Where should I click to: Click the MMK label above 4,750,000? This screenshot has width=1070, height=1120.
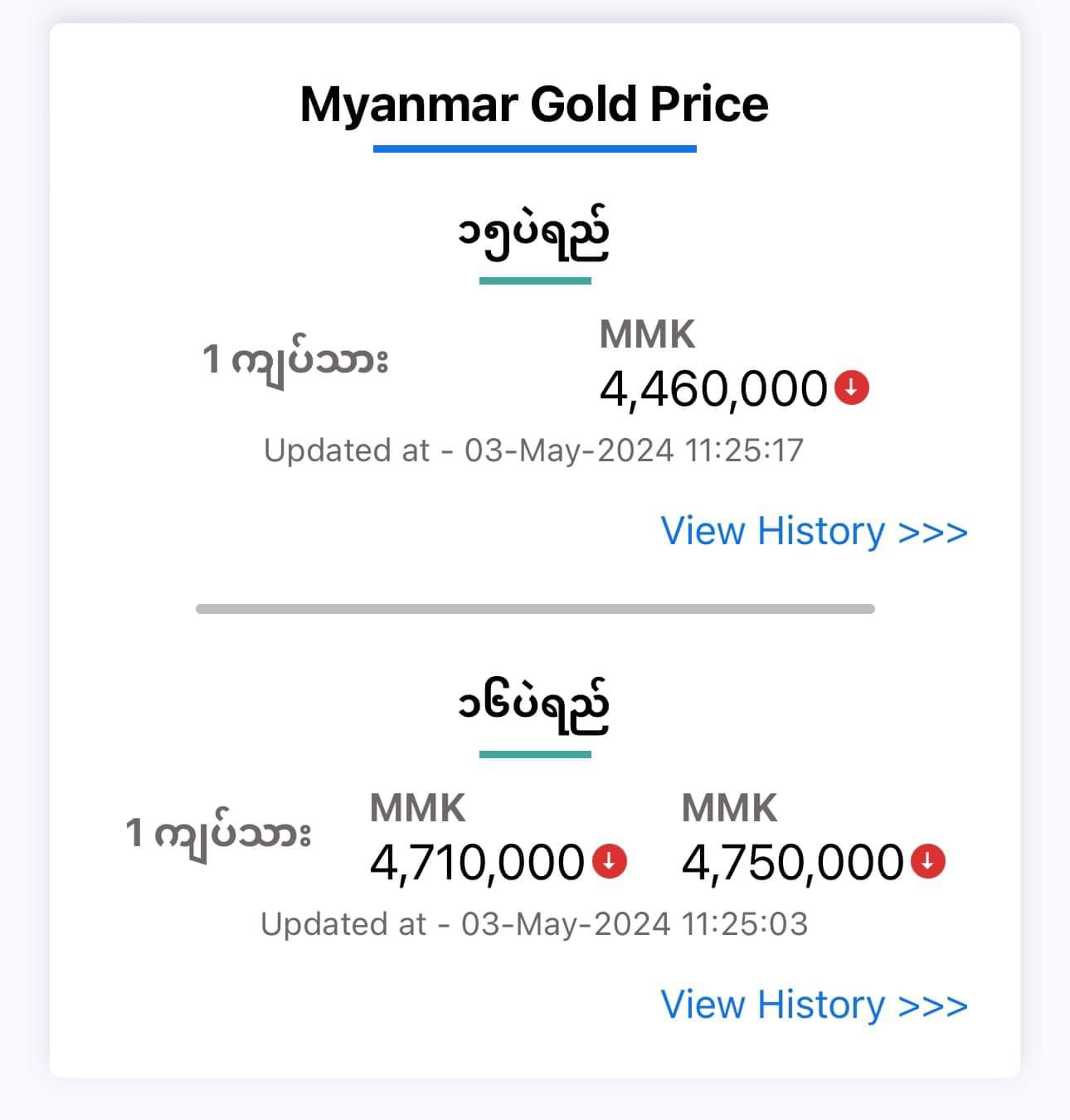[x=730, y=808]
